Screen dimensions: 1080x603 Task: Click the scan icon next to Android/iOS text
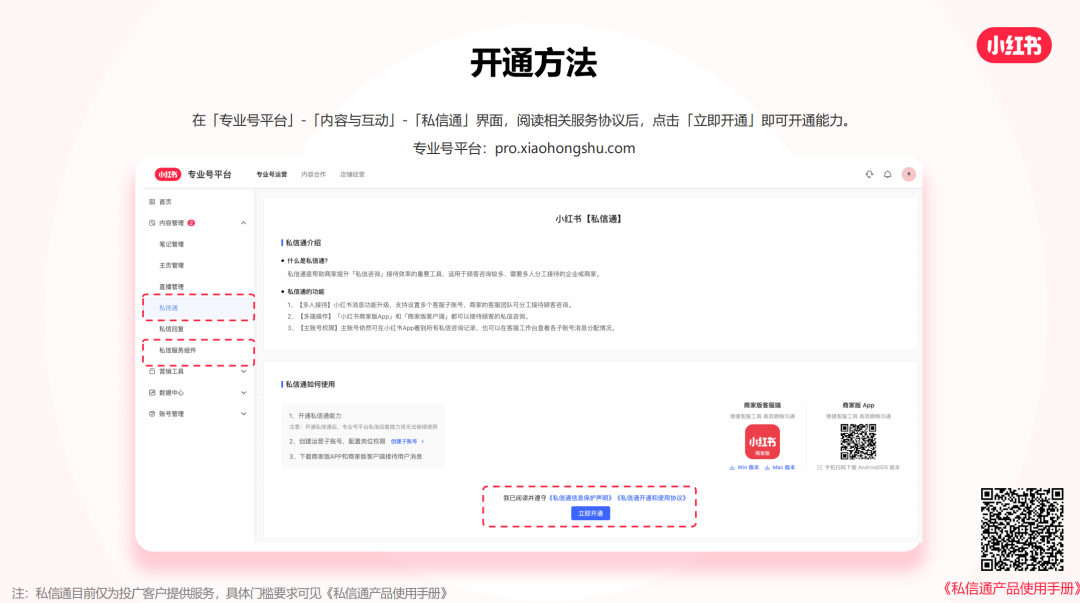(x=818, y=467)
